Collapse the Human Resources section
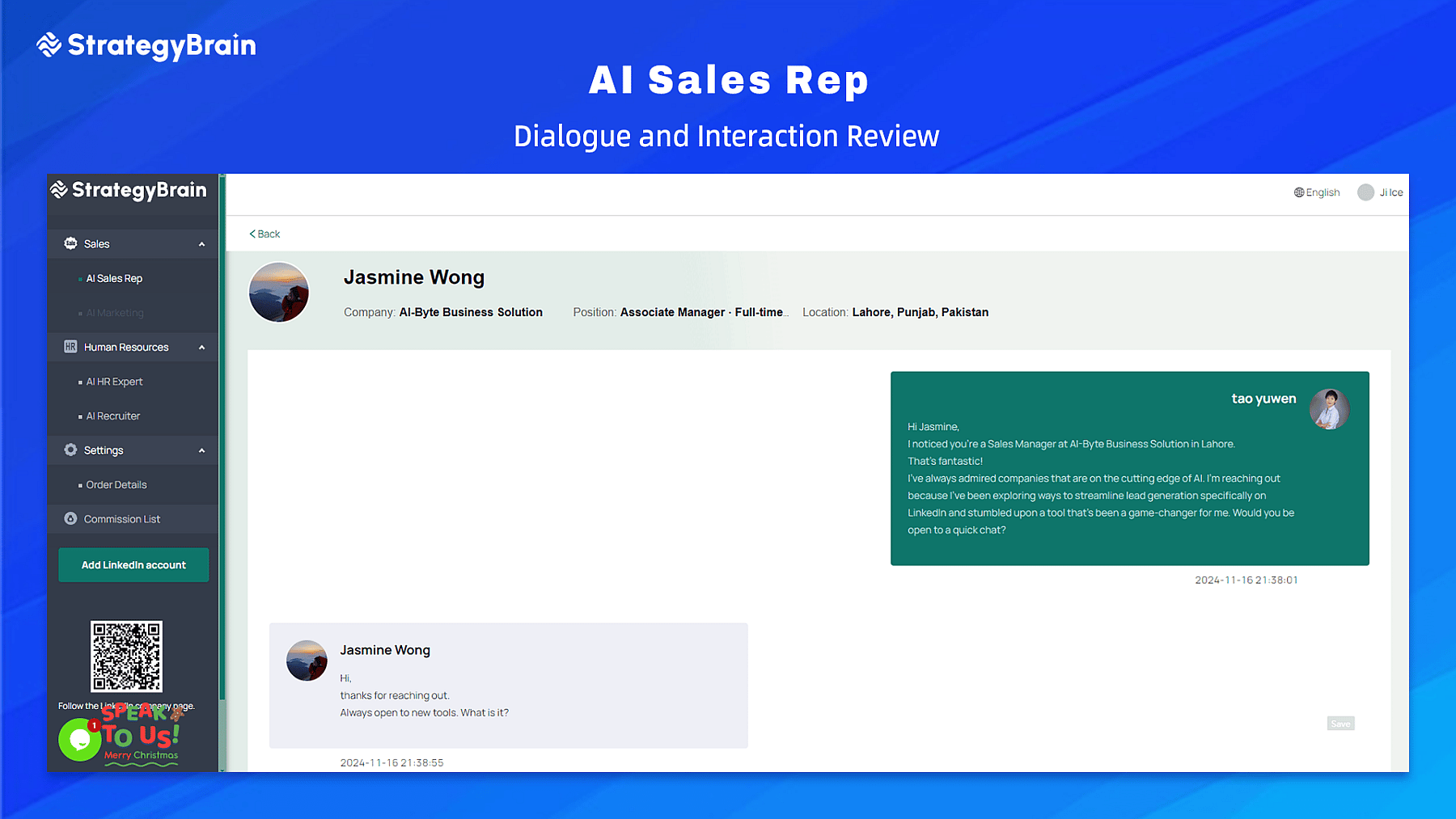The width and height of the screenshot is (1456, 819). tap(202, 347)
